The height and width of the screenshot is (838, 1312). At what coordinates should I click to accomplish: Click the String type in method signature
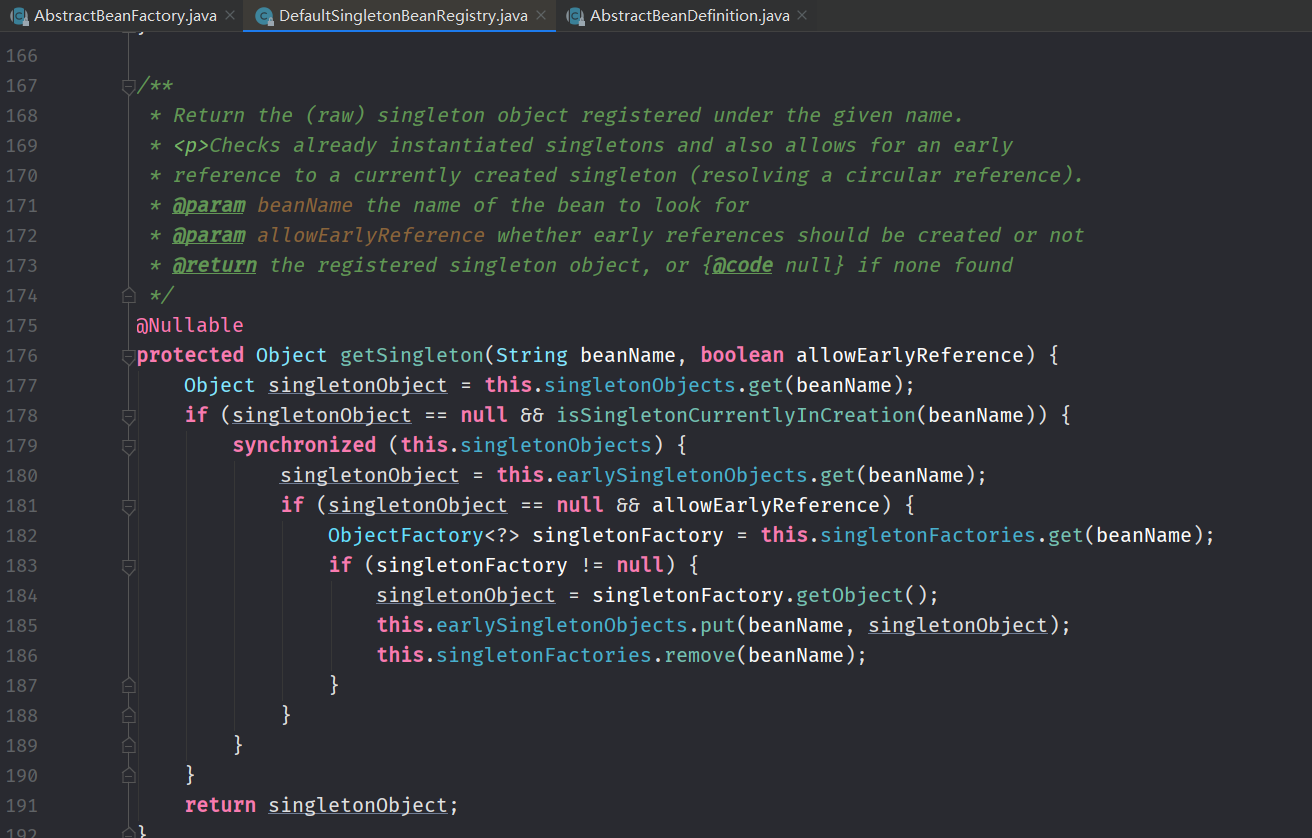pos(532,355)
